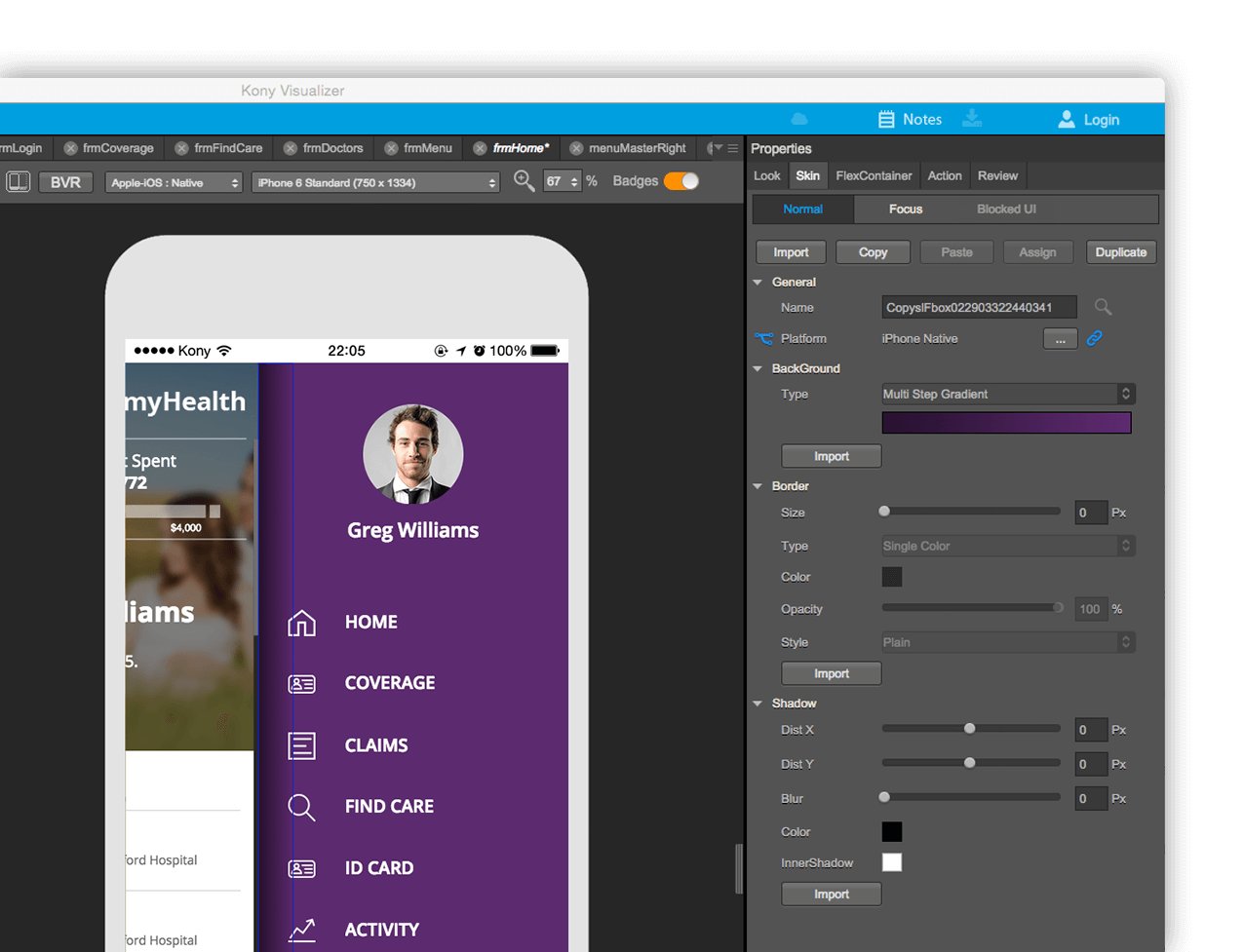Click the zoom magnifier icon
Screen dimensions: 1244x952
coord(524,181)
